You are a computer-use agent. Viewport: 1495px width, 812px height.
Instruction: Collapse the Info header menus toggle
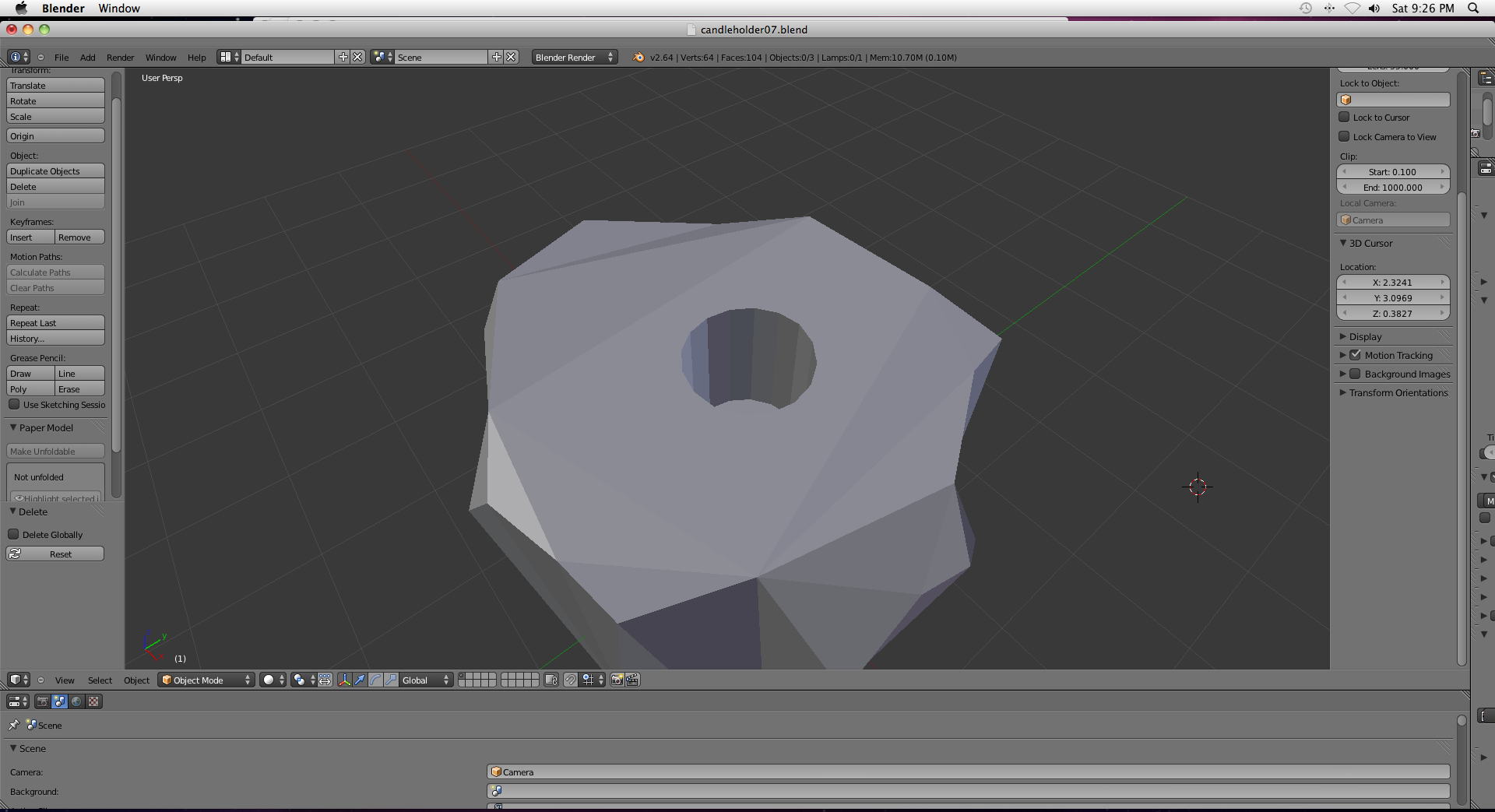(x=40, y=57)
